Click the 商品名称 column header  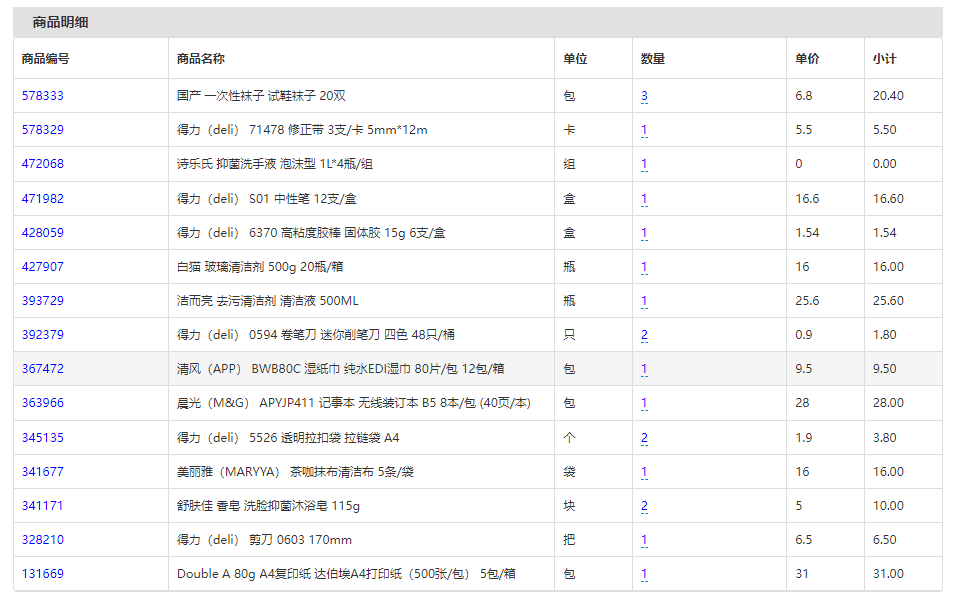[201, 59]
